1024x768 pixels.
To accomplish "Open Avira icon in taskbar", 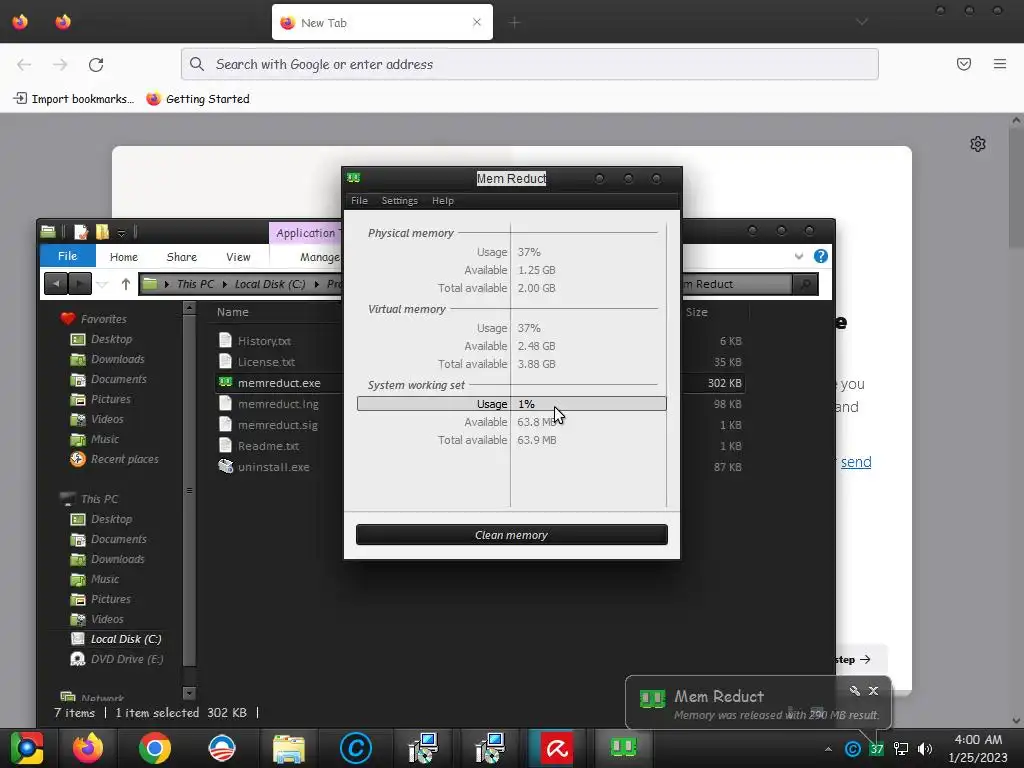I will pos(556,748).
